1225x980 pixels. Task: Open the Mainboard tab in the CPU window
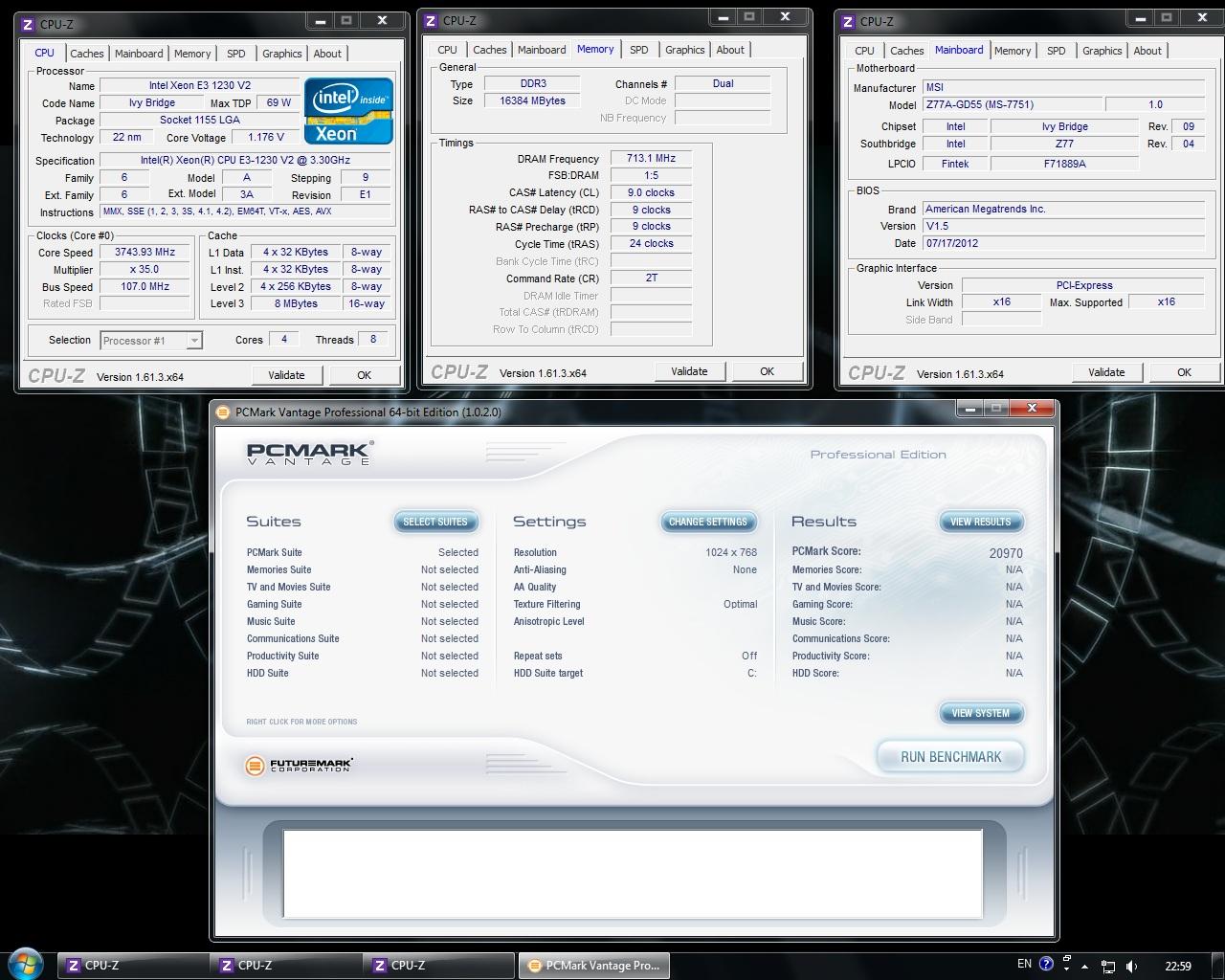[139, 54]
